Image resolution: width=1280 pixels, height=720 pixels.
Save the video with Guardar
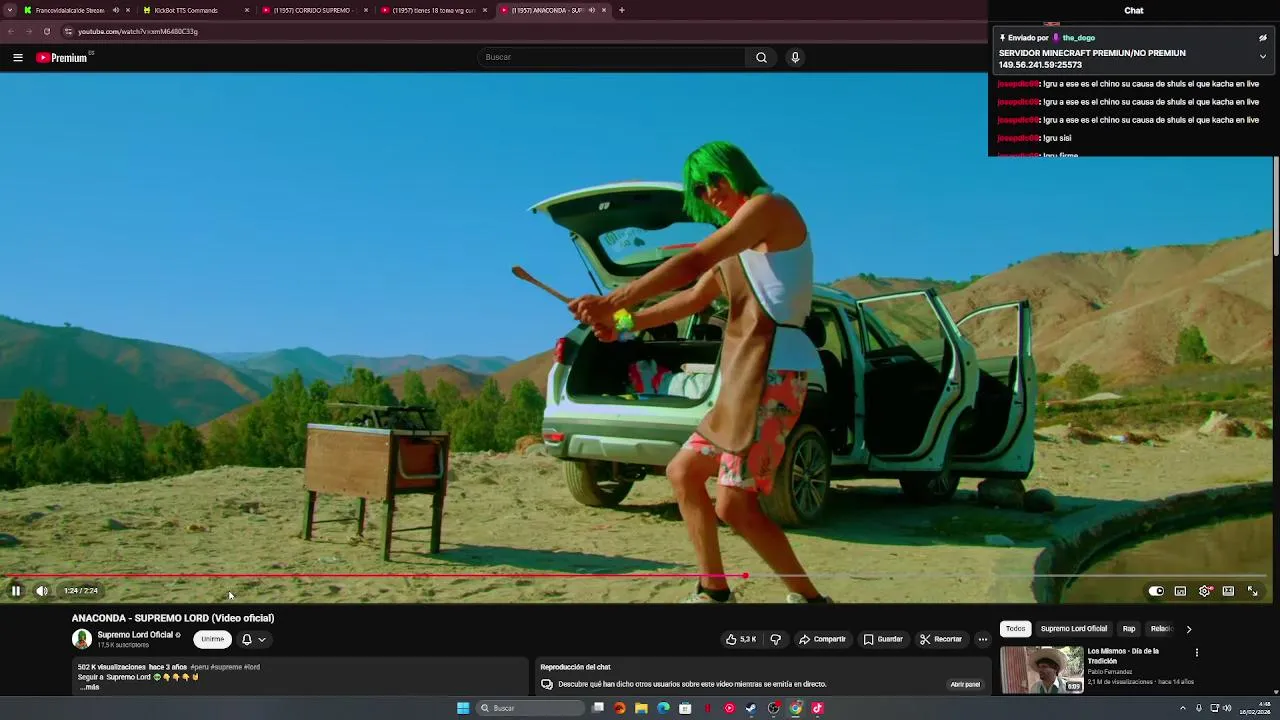(883, 639)
